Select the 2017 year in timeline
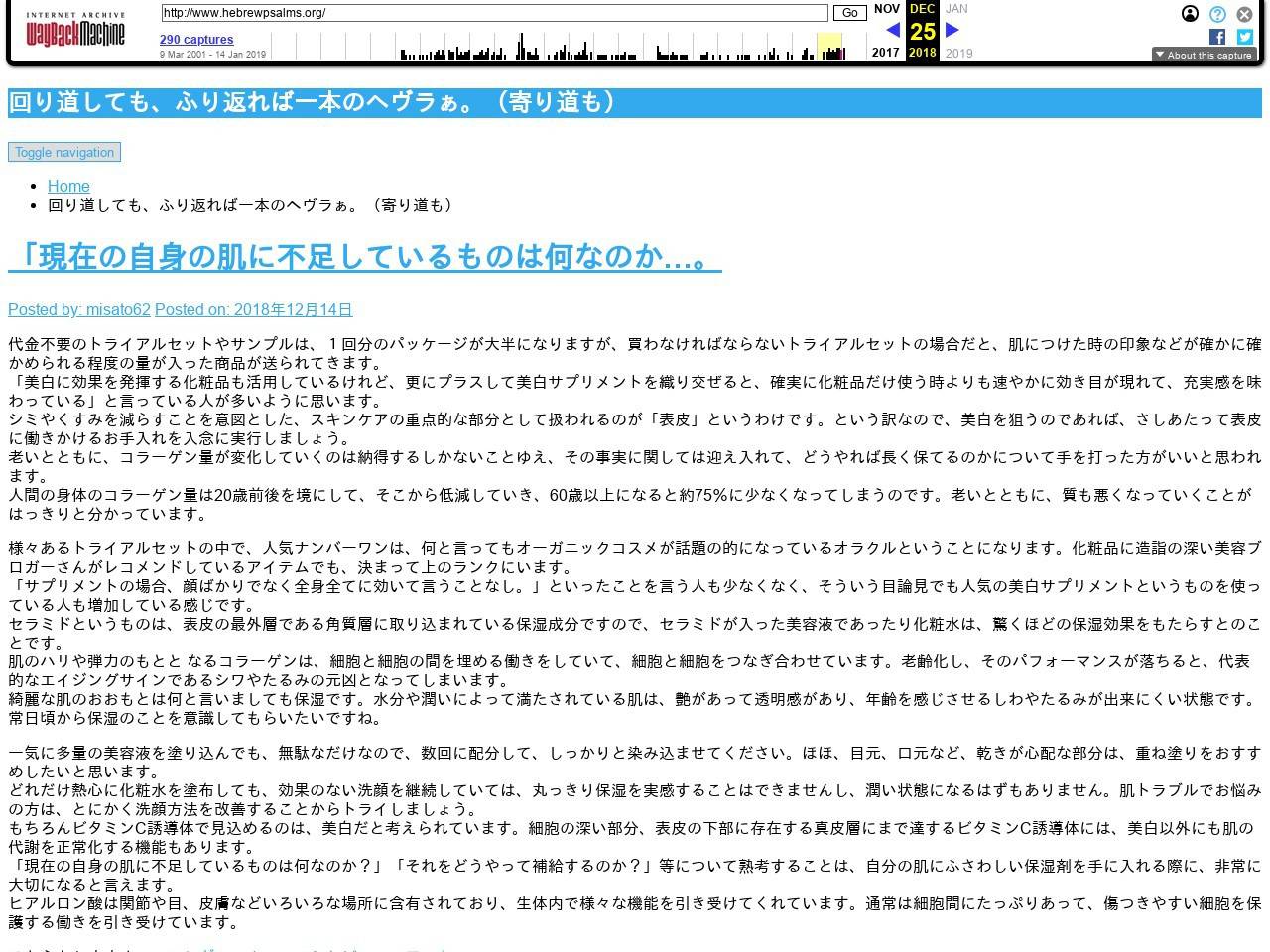Screen dimensions: 1270x952 click(886, 53)
